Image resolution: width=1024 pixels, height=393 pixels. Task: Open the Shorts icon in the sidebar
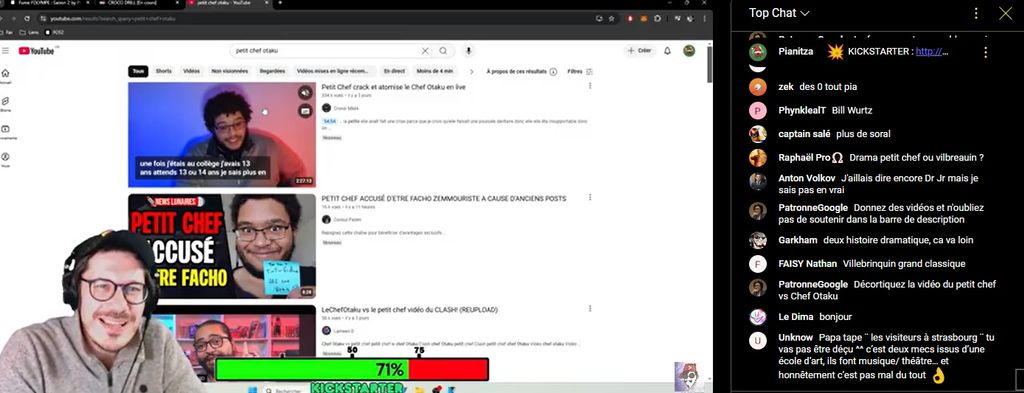pyautogui.click(x=5, y=101)
